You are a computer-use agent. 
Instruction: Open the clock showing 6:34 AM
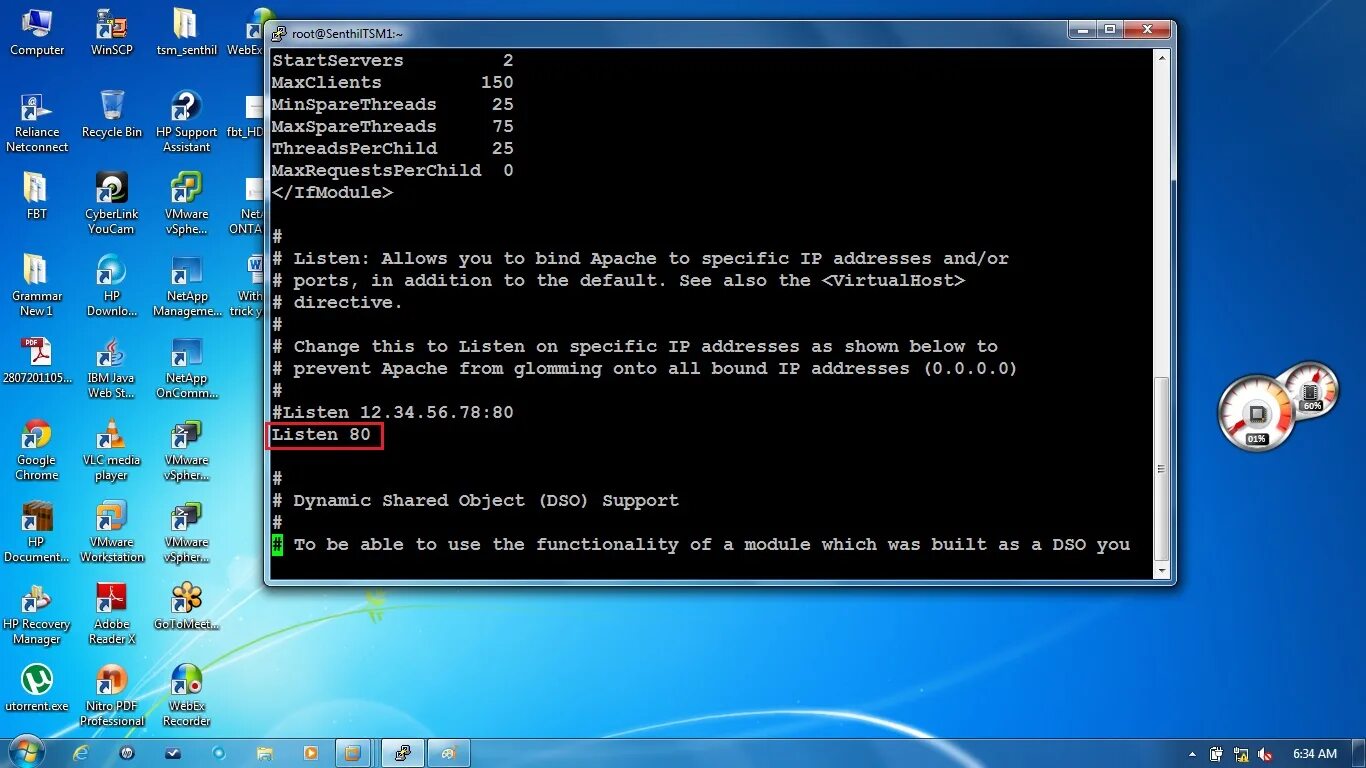pyautogui.click(x=1314, y=754)
